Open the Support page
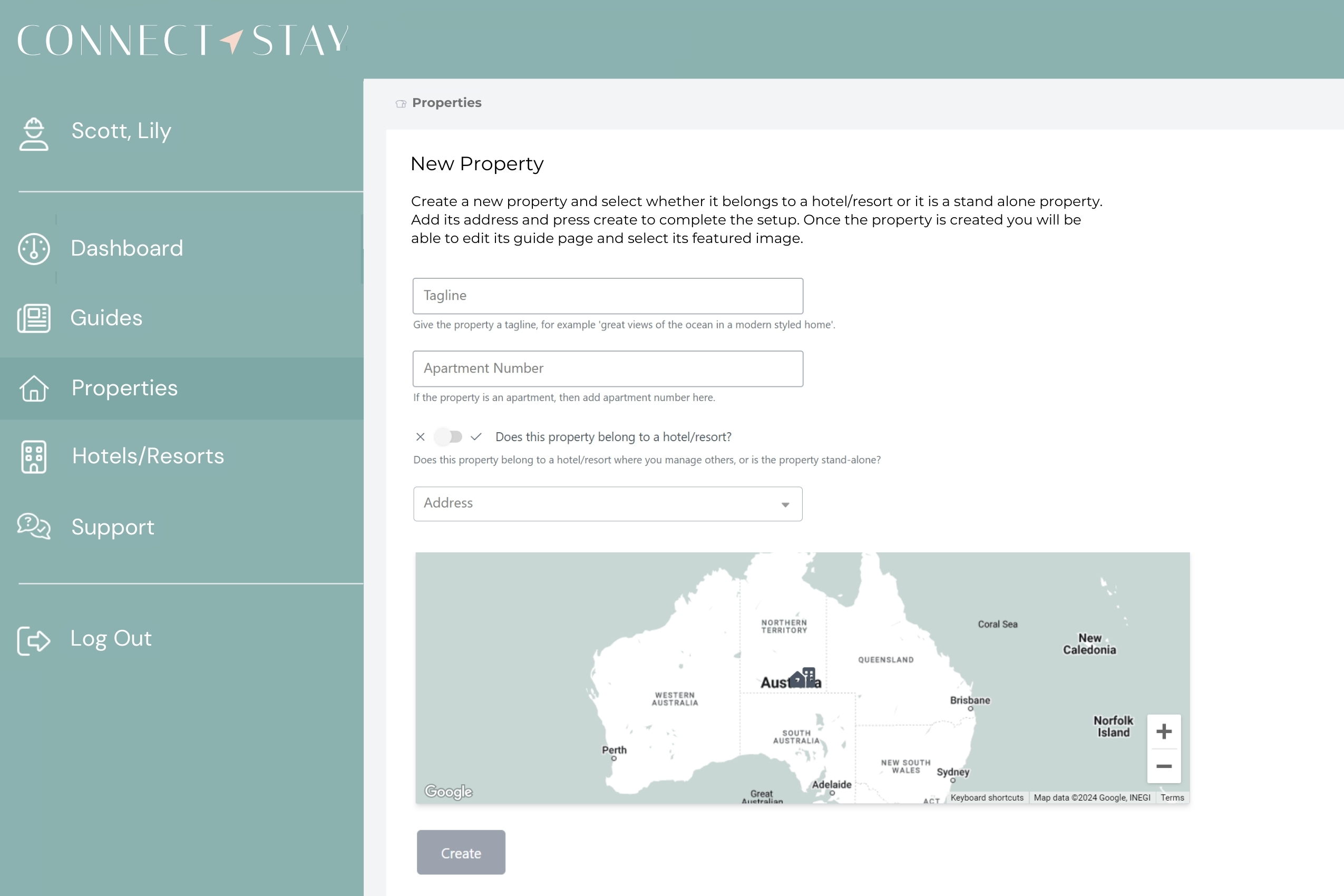 click(x=113, y=527)
